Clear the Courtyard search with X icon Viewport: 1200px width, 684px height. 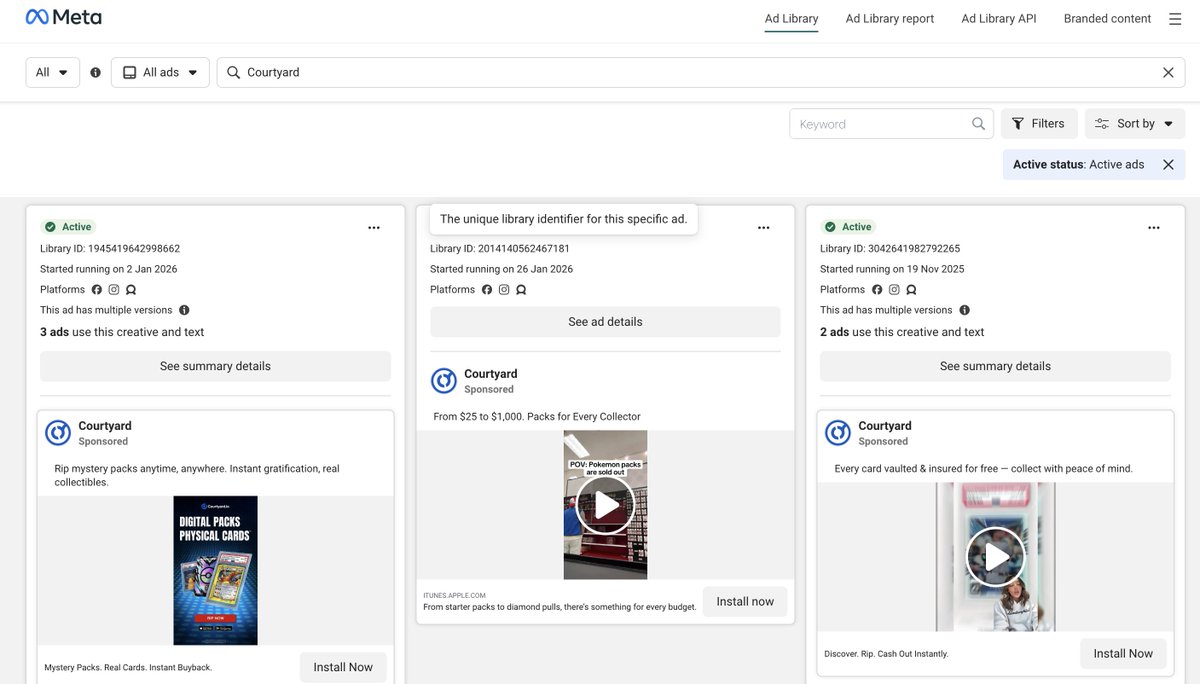(x=1168, y=72)
